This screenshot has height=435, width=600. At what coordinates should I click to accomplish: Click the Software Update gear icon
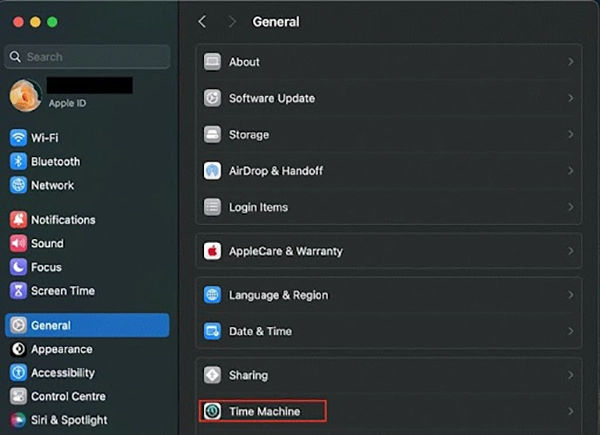tap(212, 98)
